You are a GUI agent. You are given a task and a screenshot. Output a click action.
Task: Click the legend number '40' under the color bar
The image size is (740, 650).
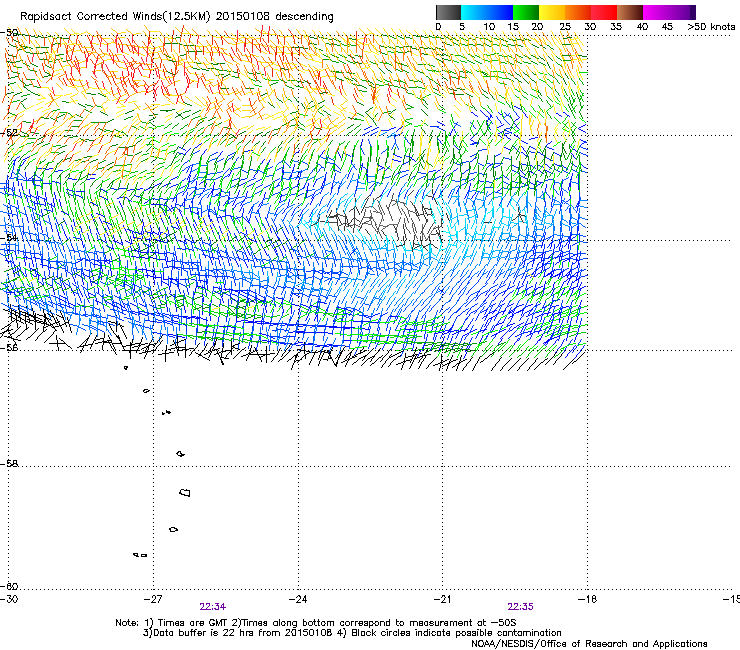642,27
